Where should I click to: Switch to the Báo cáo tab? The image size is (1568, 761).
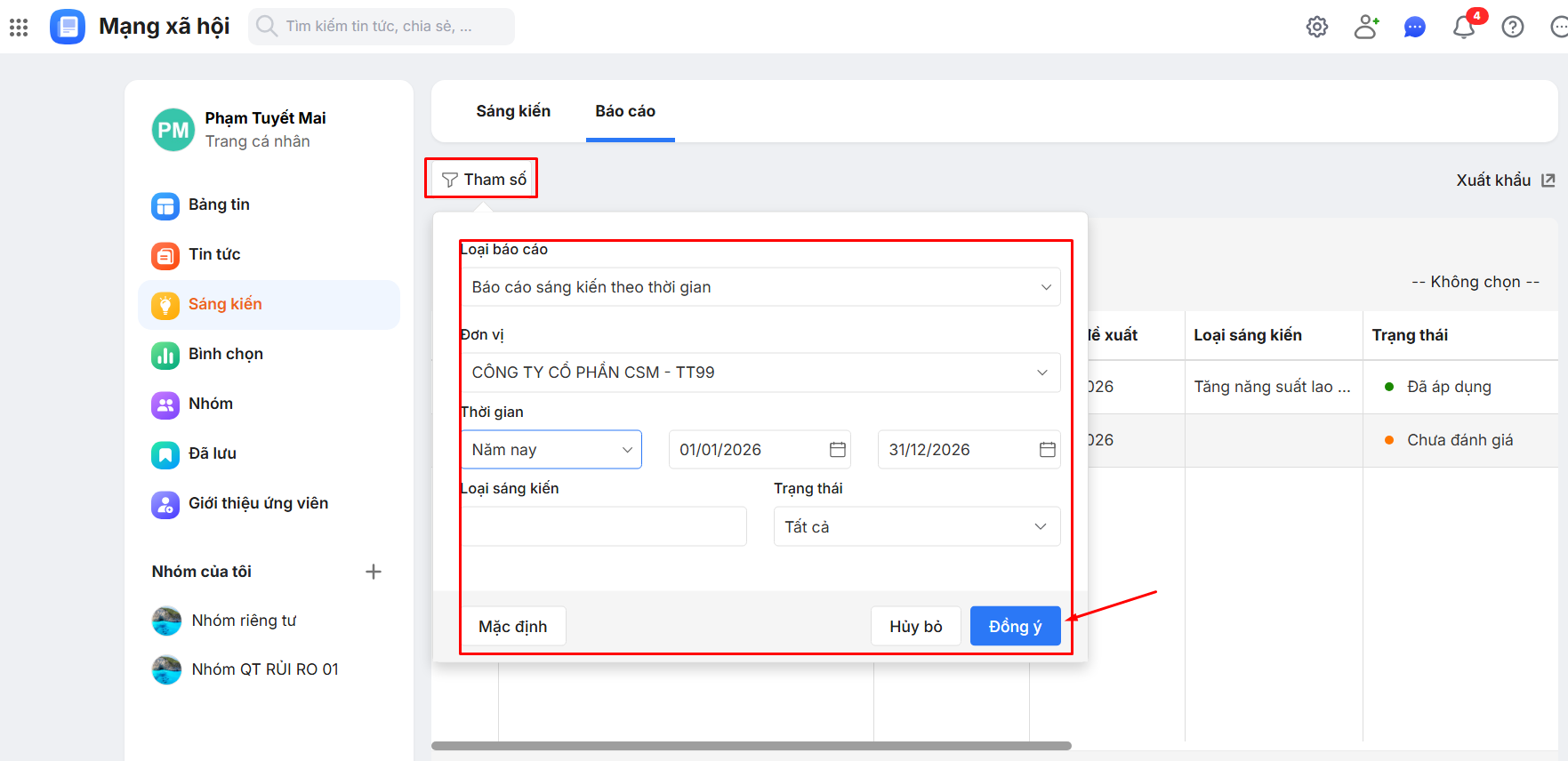(625, 111)
